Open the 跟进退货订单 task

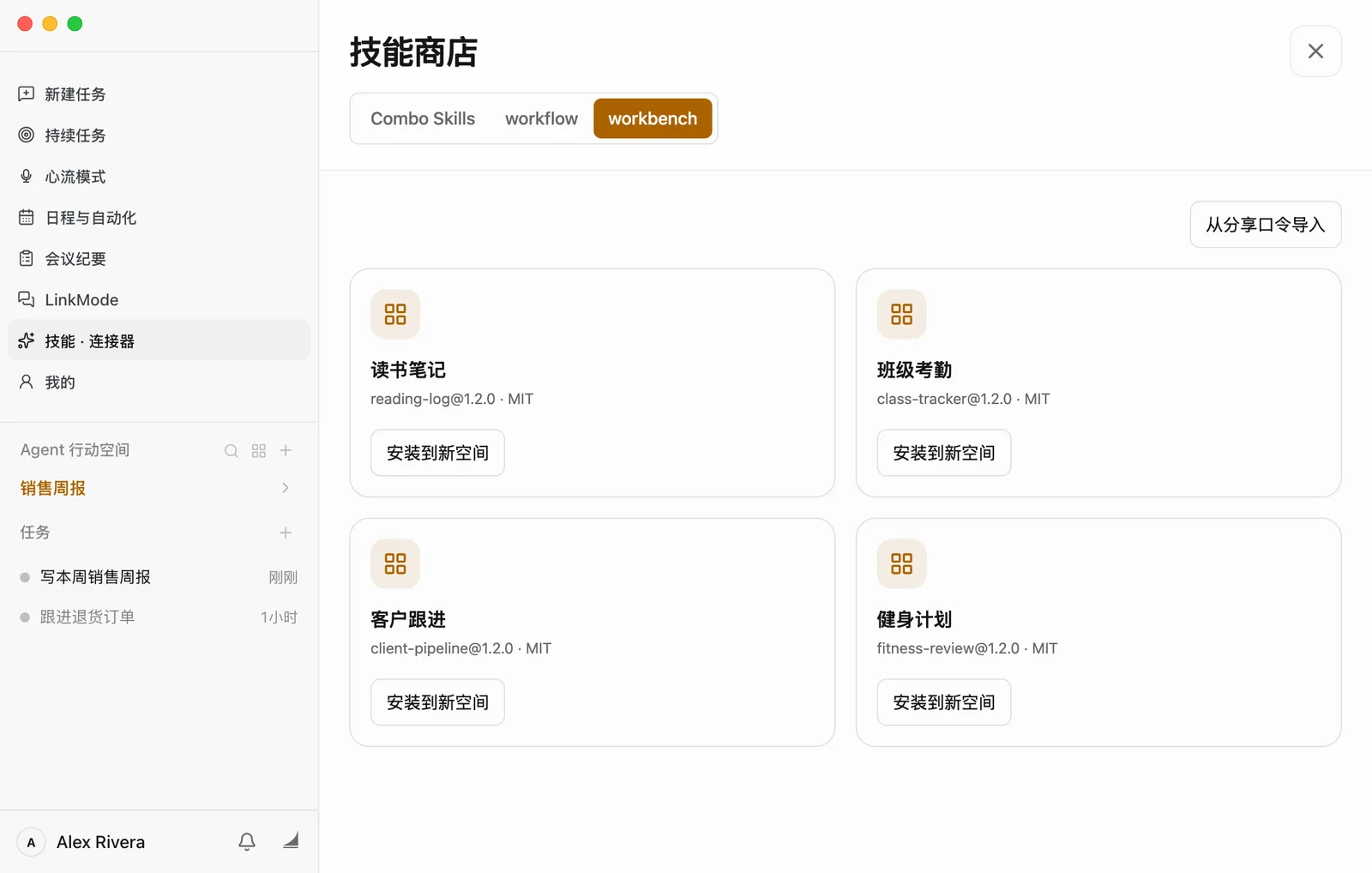point(159,617)
